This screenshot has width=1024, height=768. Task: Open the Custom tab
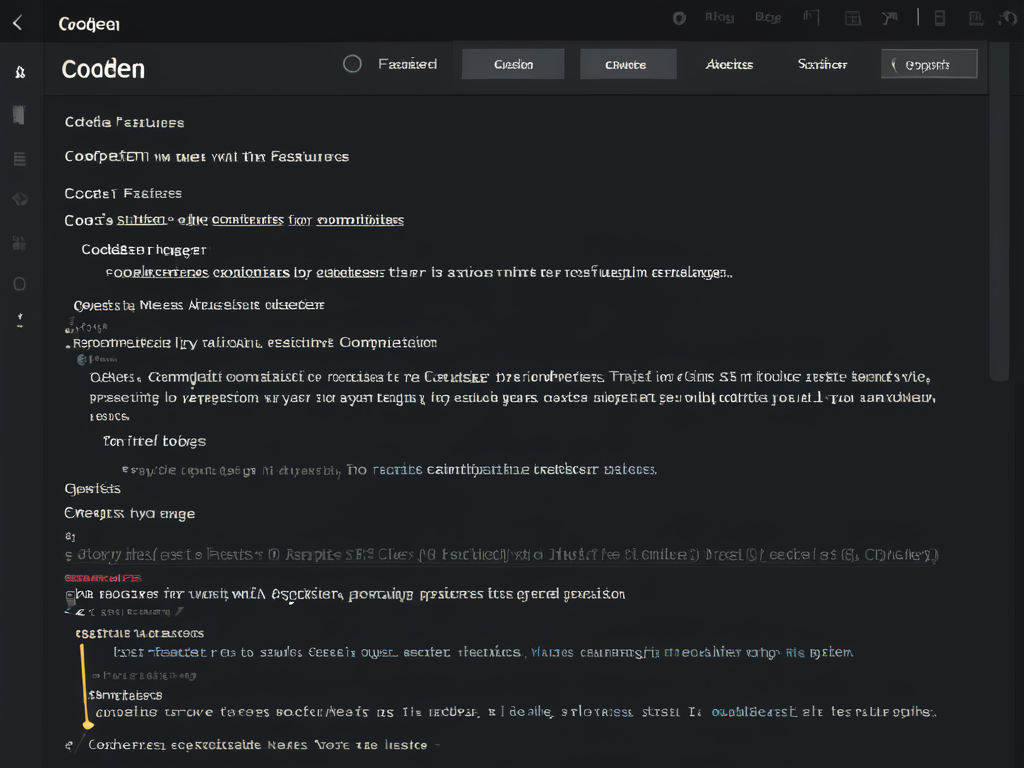pyautogui.click(x=512, y=63)
